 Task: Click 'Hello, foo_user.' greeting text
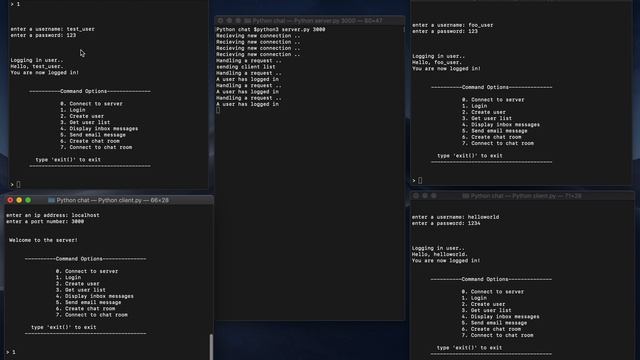437,62
